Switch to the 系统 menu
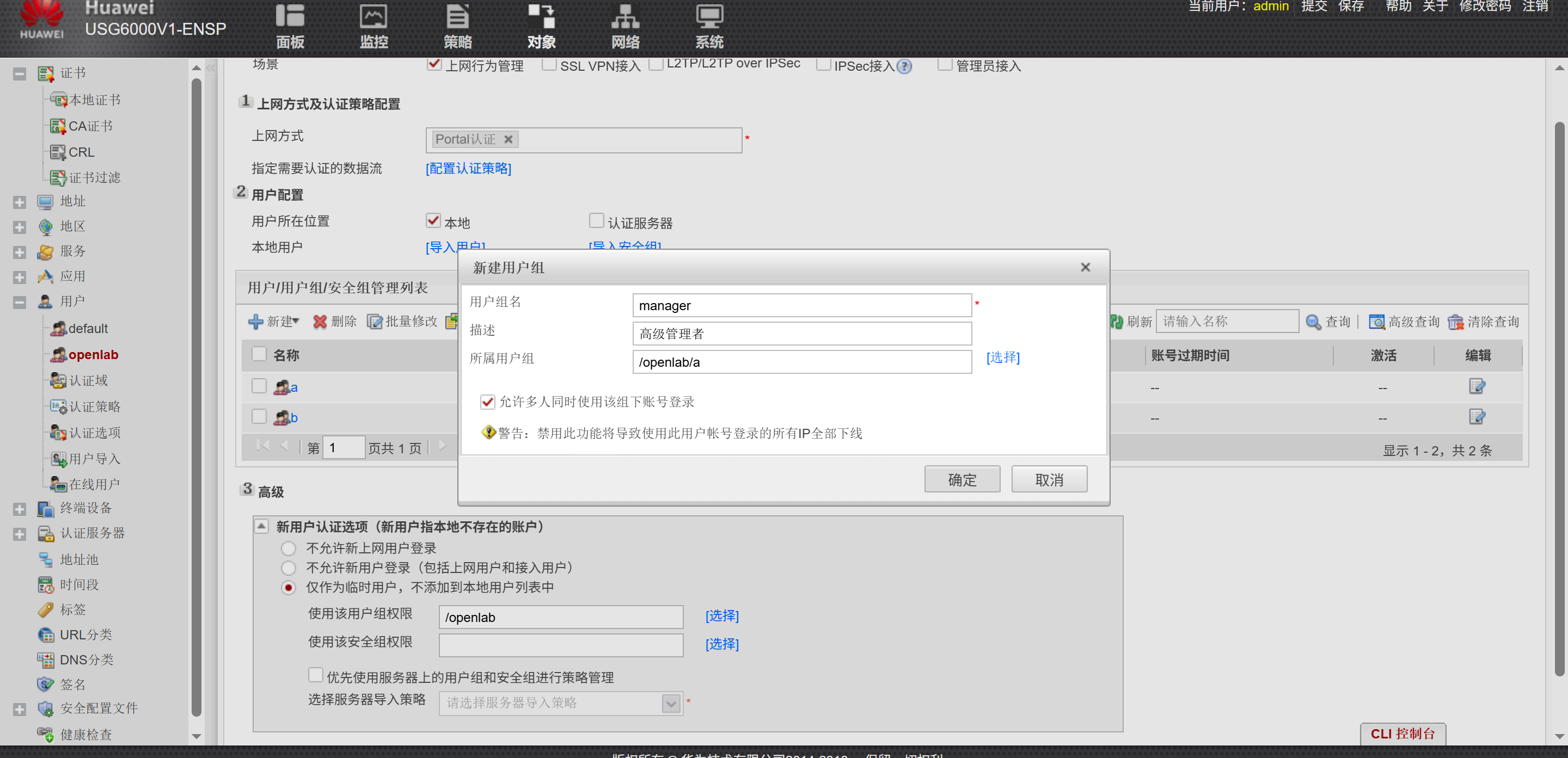1568x758 pixels. click(x=709, y=27)
